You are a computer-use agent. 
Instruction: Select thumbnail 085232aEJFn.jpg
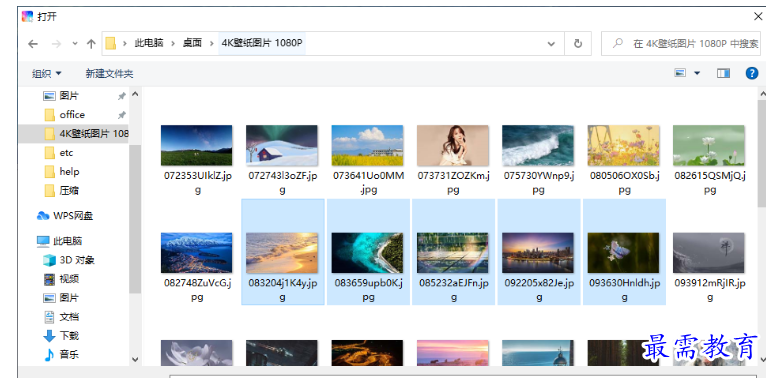[453, 252]
